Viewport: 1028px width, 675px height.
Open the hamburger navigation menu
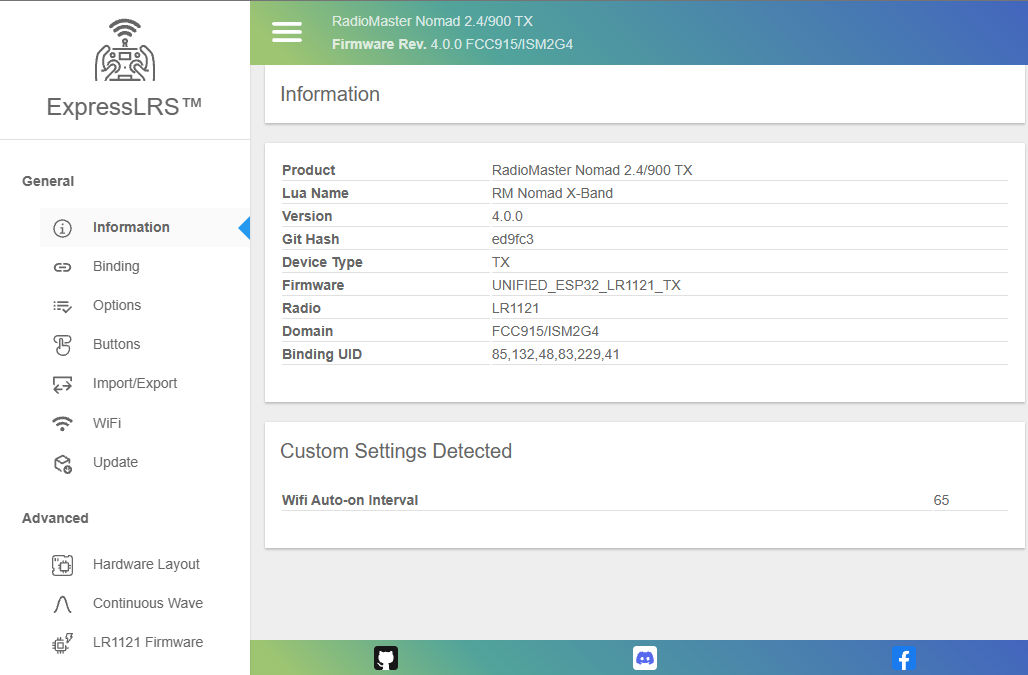(x=287, y=31)
